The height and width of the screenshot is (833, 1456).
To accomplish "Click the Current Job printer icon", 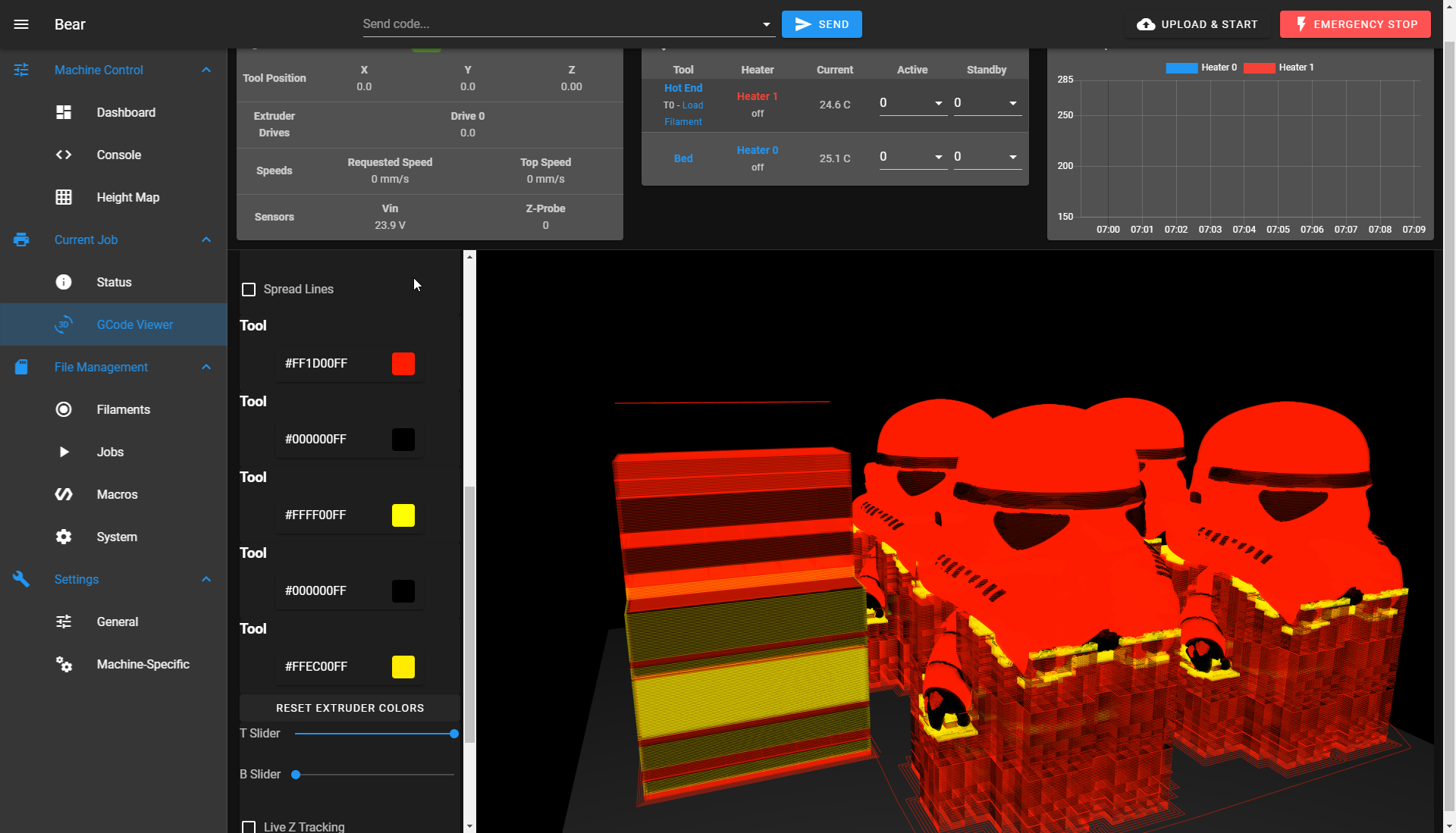I will point(21,240).
